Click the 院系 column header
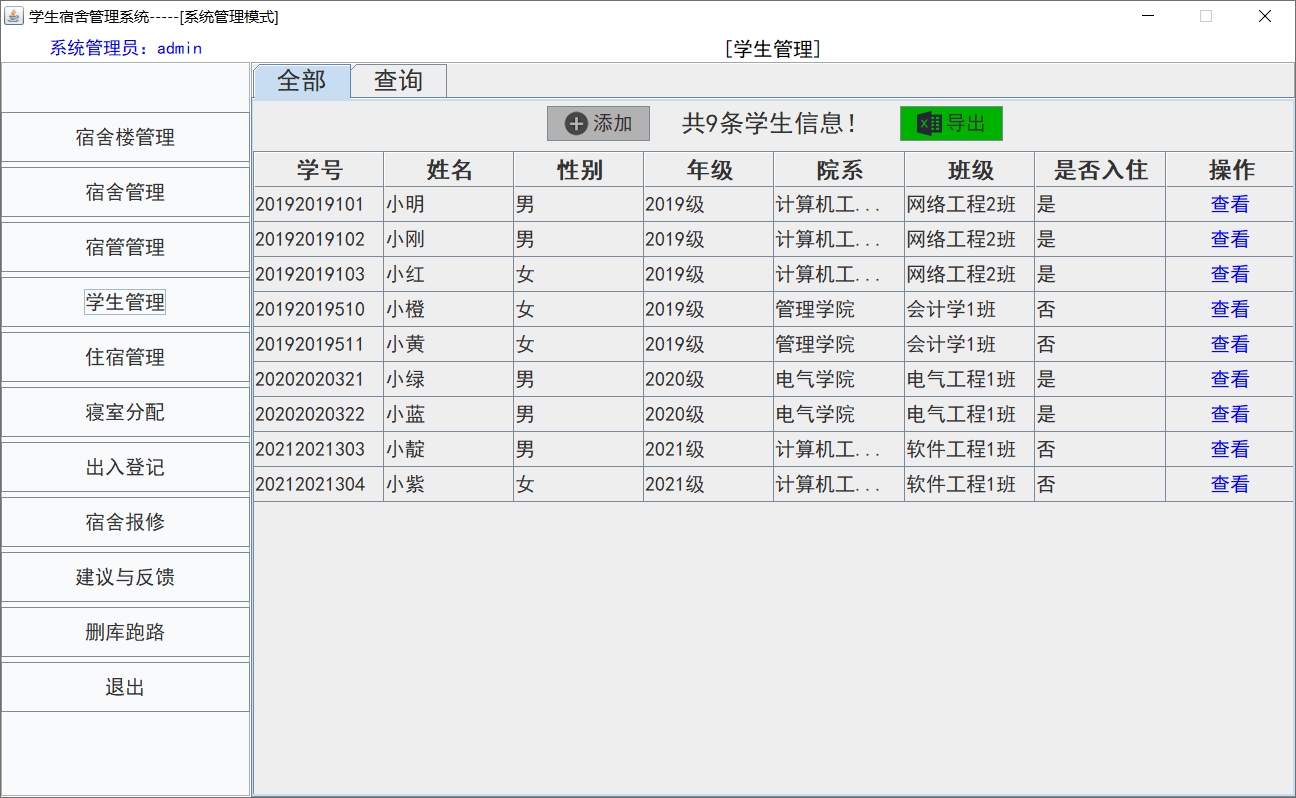 click(x=839, y=170)
